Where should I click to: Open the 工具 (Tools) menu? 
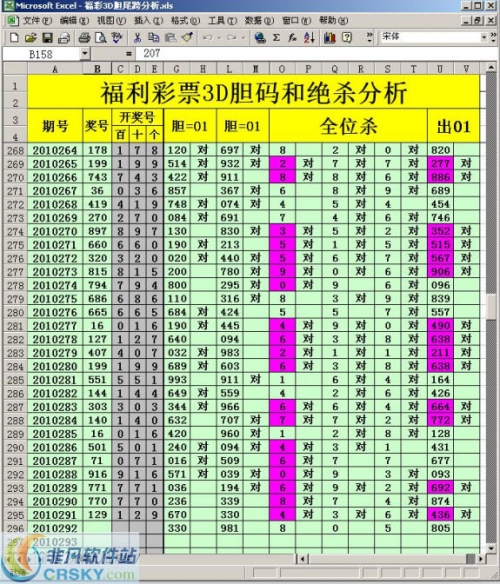point(222,20)
